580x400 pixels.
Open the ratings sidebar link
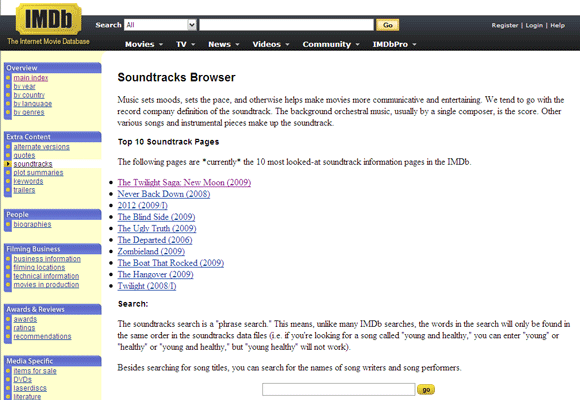pyautogui.click(x=24, y=327)
